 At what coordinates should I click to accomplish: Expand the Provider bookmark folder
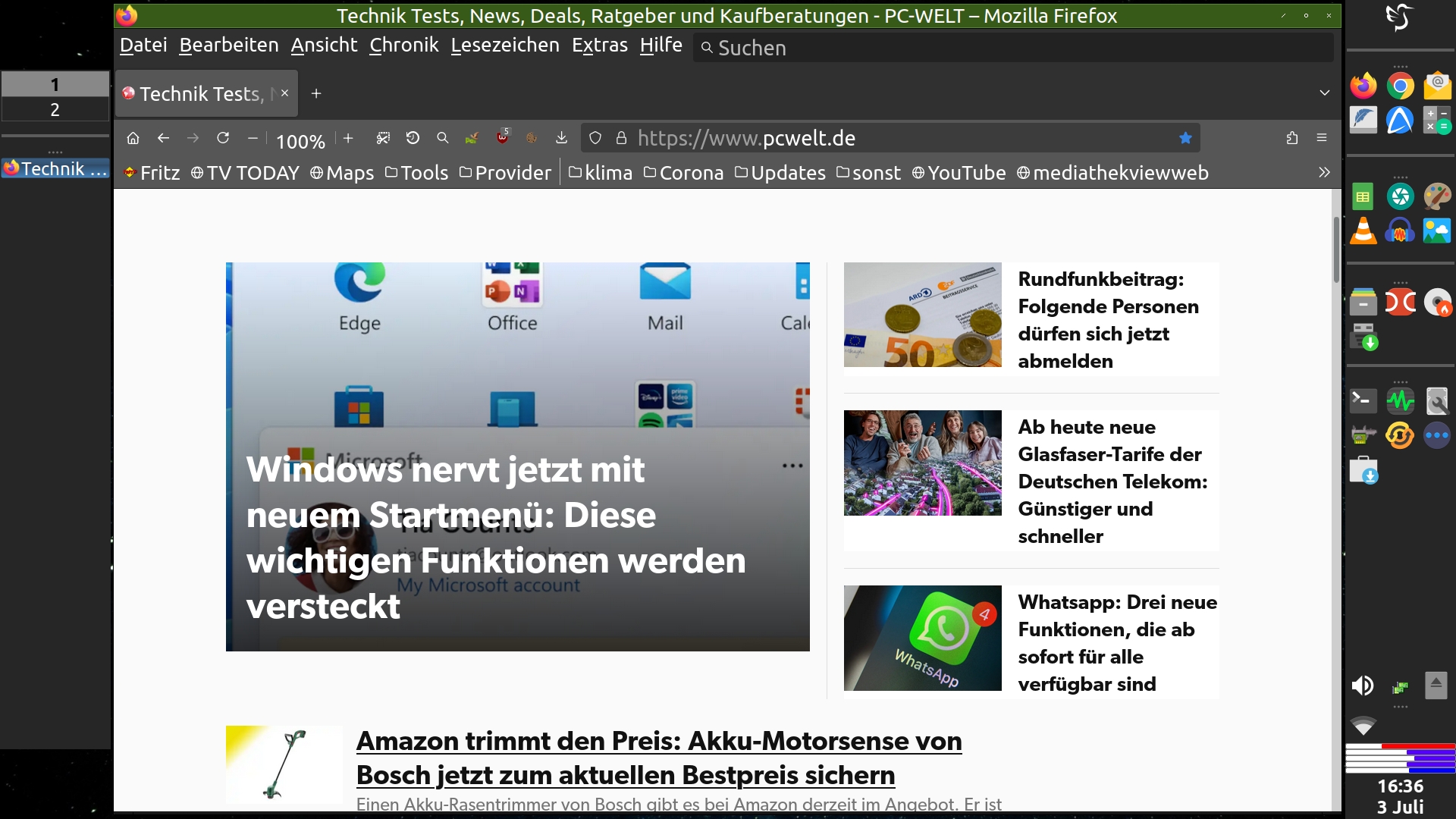[x=505, y=173]
